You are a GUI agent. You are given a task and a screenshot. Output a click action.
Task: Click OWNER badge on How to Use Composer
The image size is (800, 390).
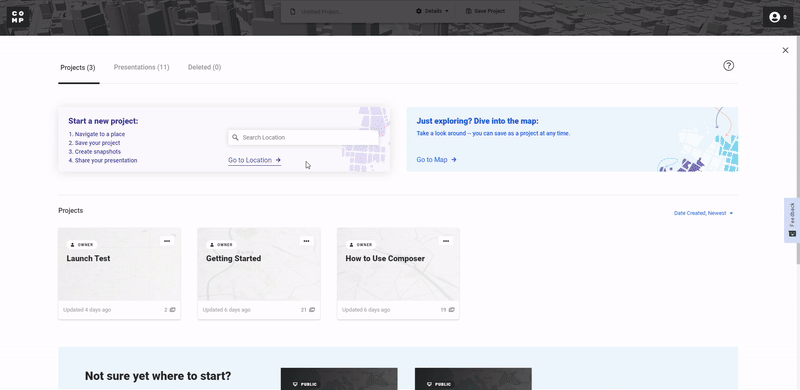(361, 245)
